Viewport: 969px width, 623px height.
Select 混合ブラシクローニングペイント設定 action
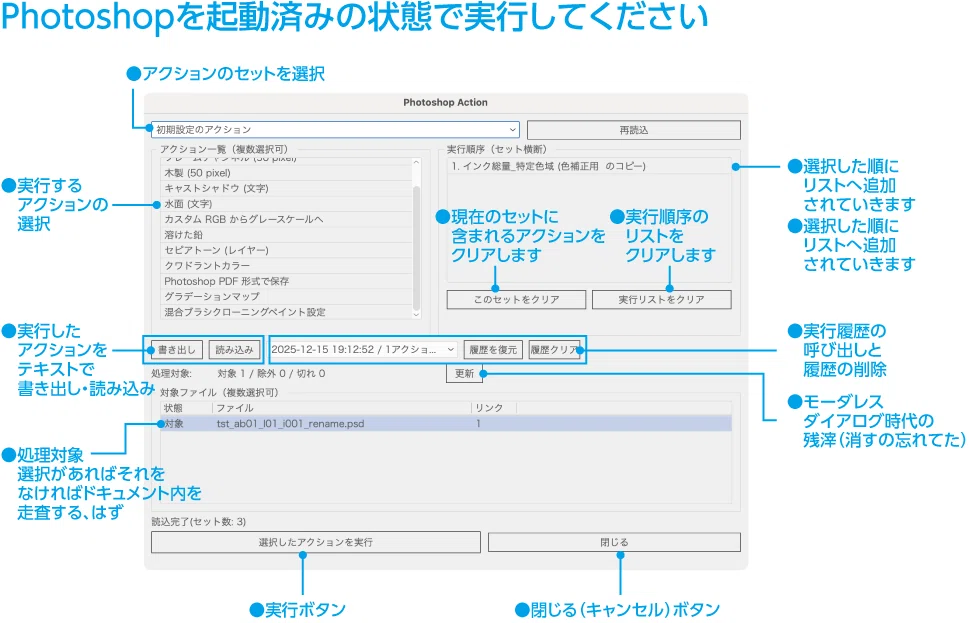286,312
